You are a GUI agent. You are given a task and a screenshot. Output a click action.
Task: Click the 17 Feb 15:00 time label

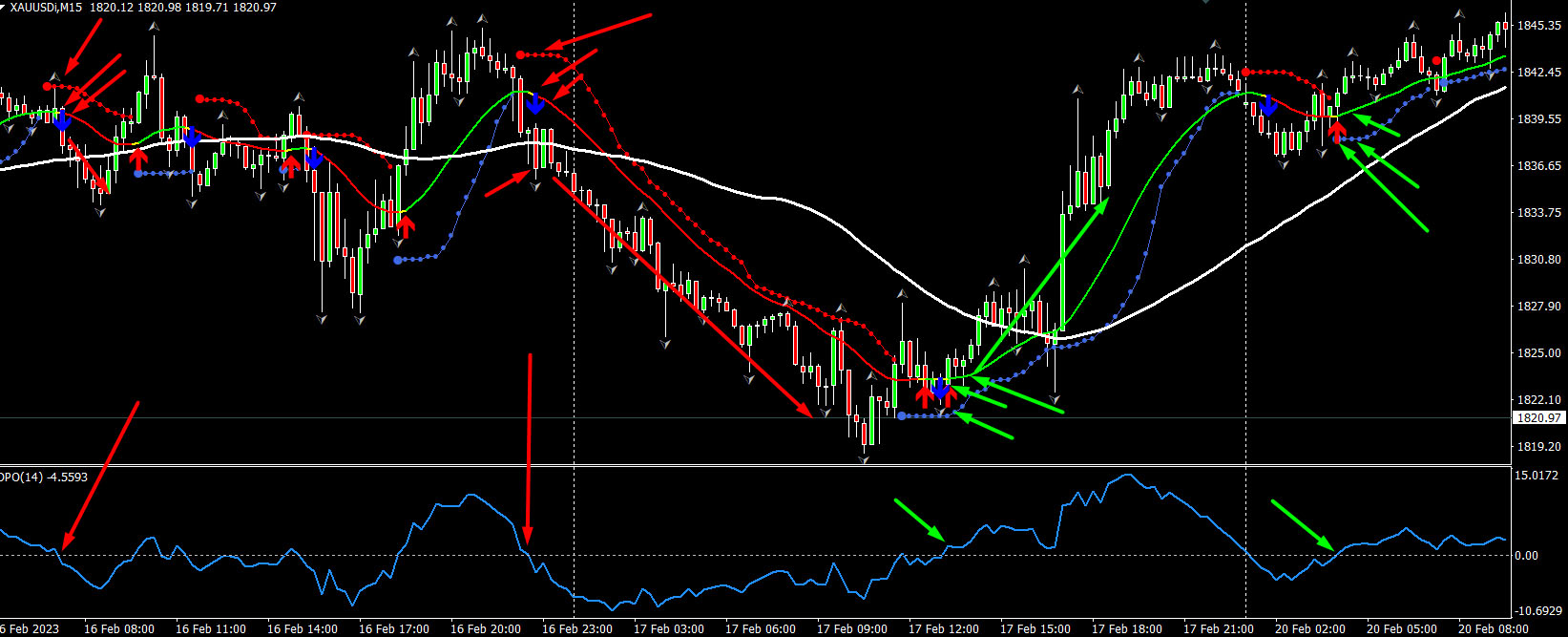pos(1035,629)
